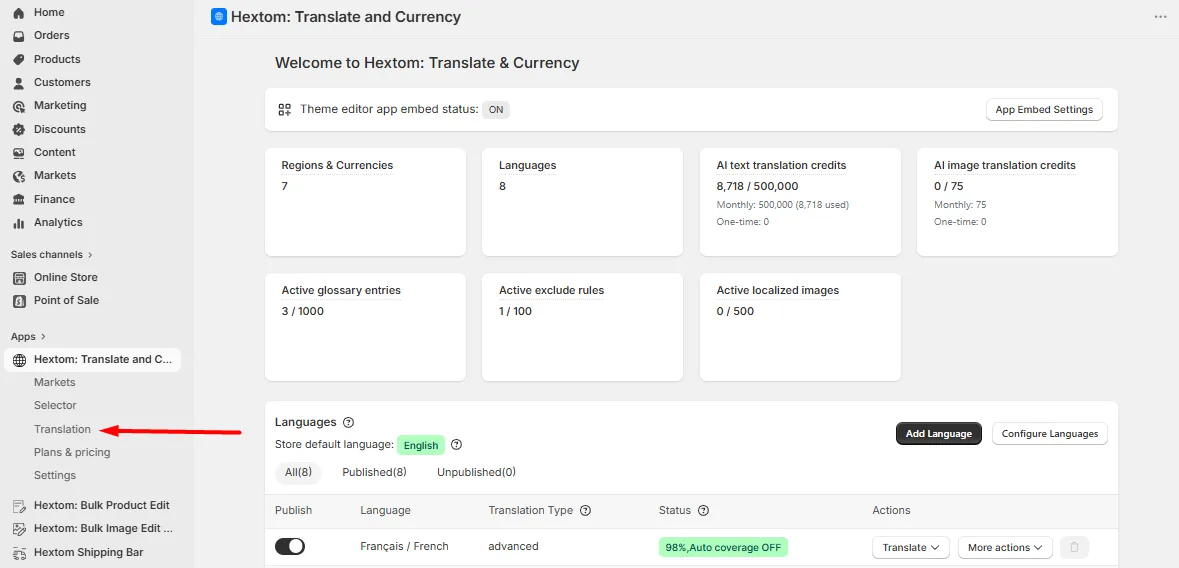This screenshot has height=568, width=1179.
Task: Open the Selector submenu item
Action: point(55,405)
